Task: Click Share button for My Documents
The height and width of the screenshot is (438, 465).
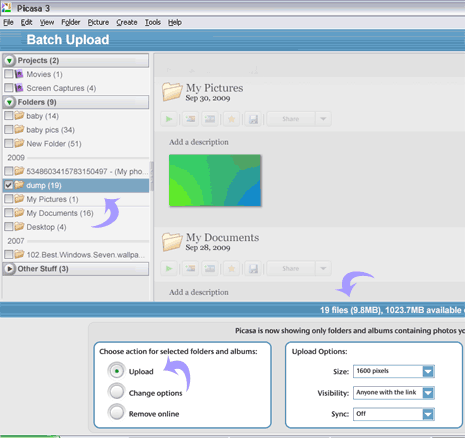Action: pyautogui.click(x=291, y=269)
